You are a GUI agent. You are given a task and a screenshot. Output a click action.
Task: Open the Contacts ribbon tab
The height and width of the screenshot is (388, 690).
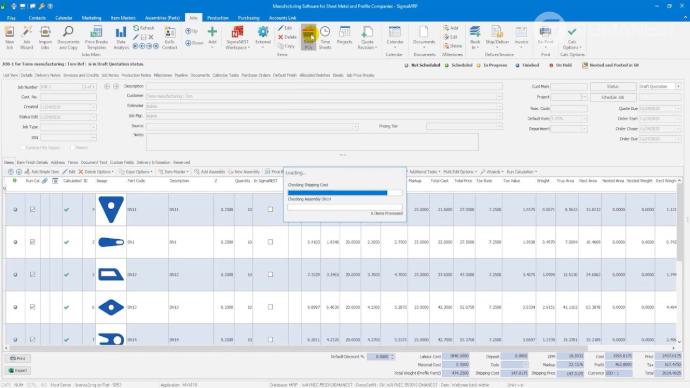[x=37, y=18]
